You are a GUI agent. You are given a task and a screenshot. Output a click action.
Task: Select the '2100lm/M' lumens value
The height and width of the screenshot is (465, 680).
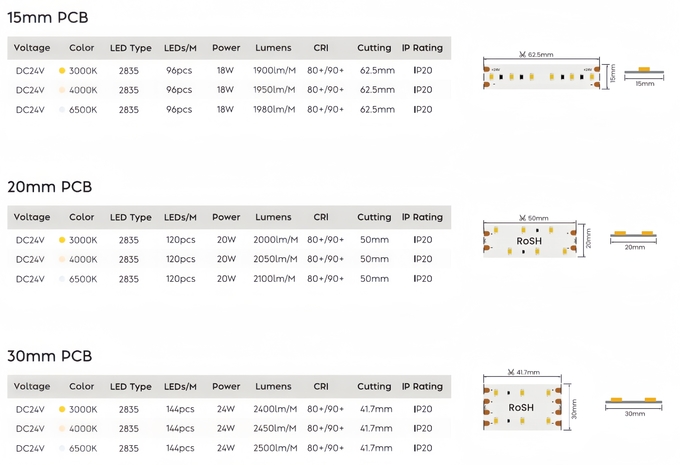click(x=274, y=279)
